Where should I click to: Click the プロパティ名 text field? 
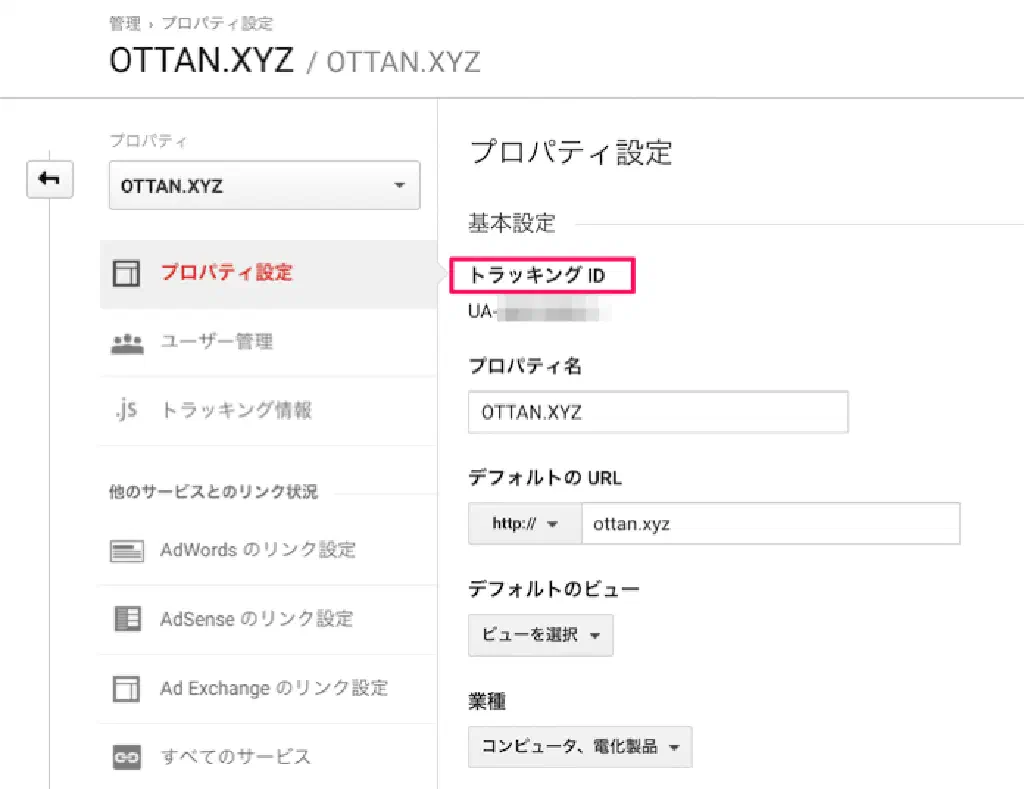(x=657, y=412)
